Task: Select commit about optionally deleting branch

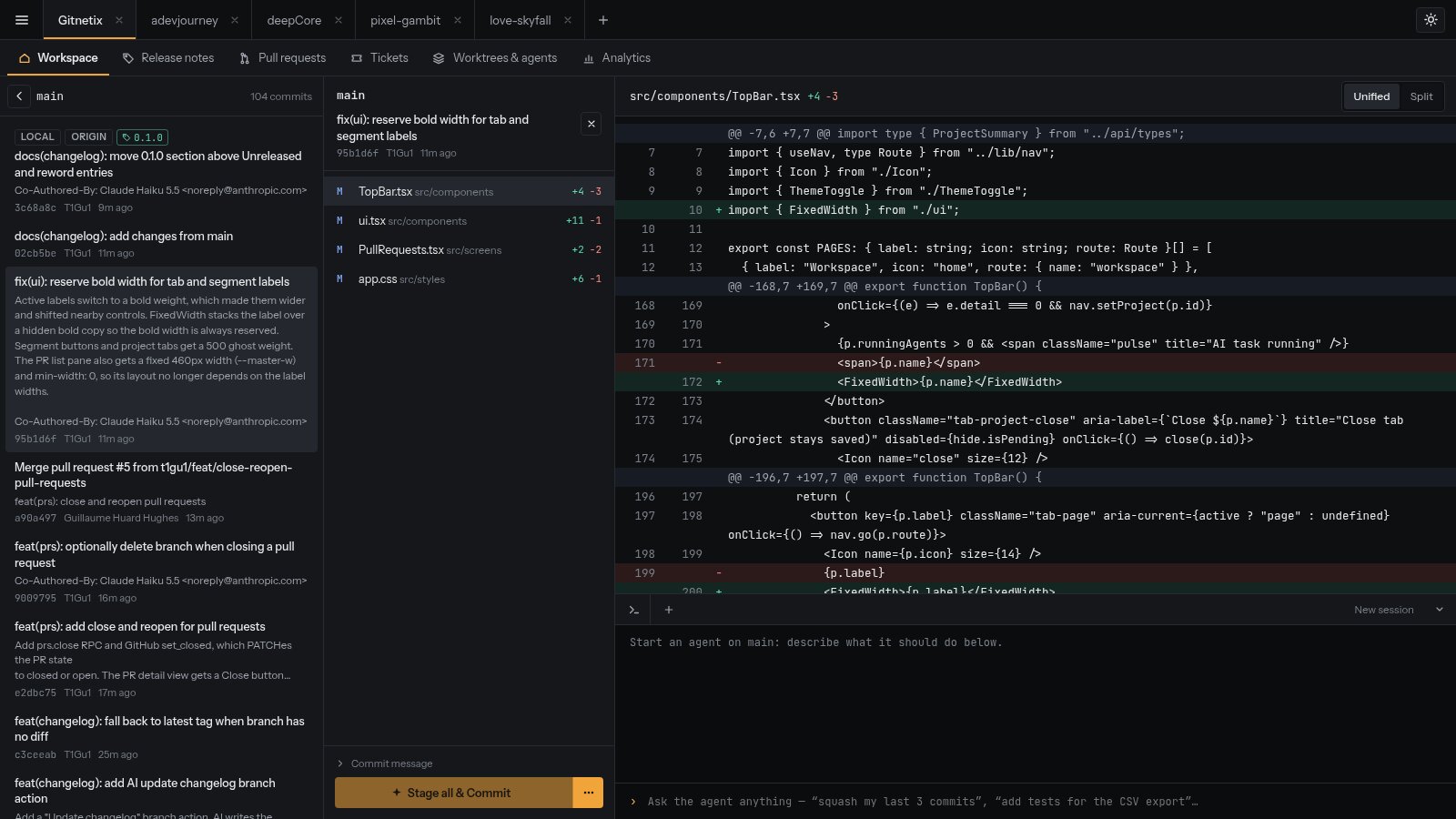Action: tap(161, 571)
